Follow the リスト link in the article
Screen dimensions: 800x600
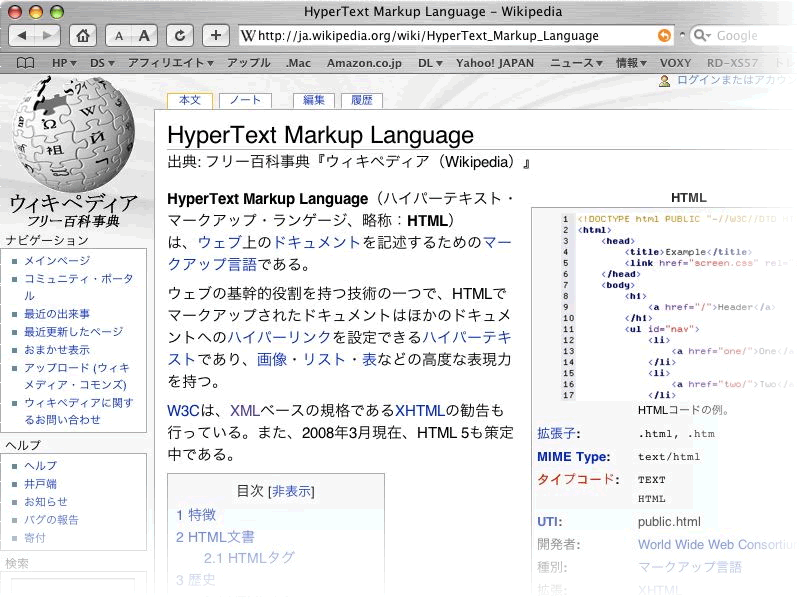(x=324, y=359)
